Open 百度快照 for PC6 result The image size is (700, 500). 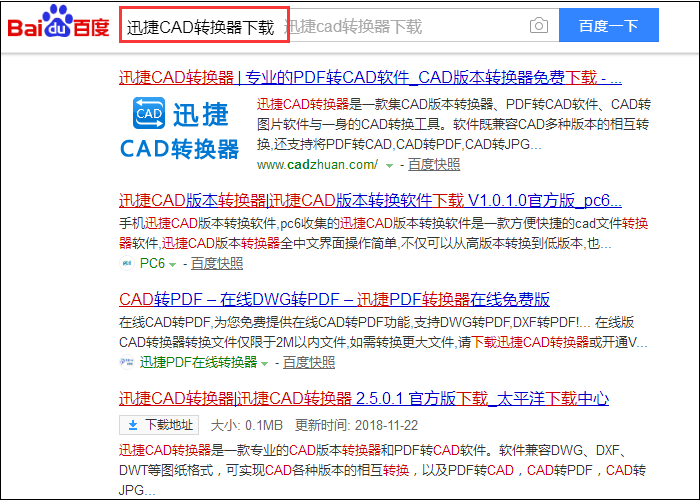pos(217,263)
